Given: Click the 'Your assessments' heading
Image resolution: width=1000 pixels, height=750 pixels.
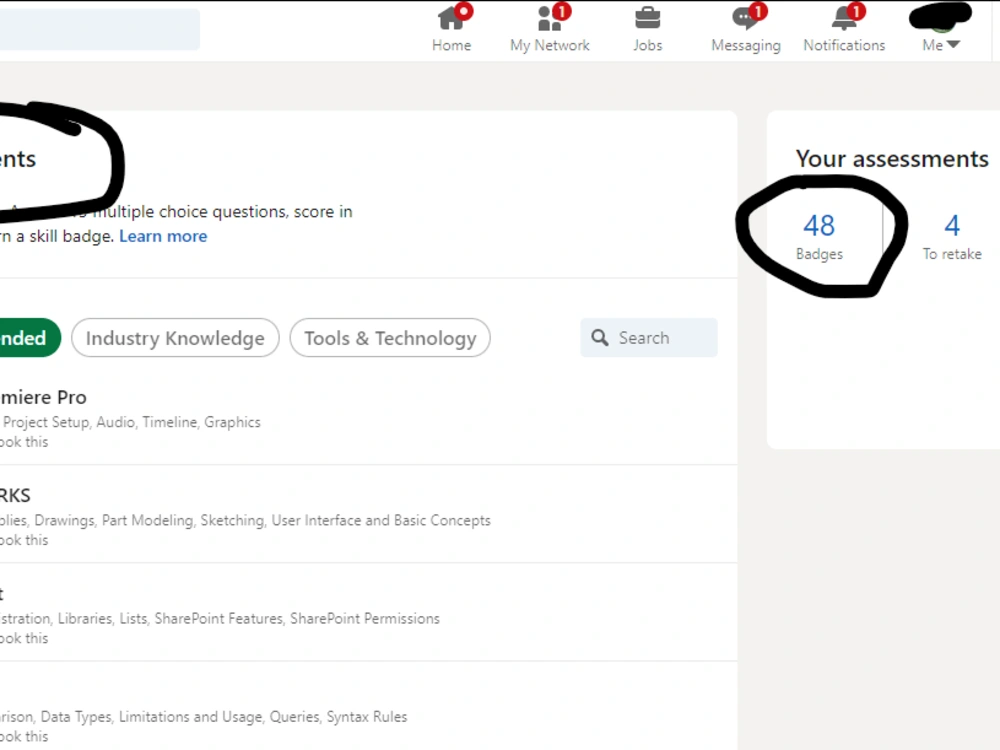Looking at the screenshot, I should [x=892, y=158].
